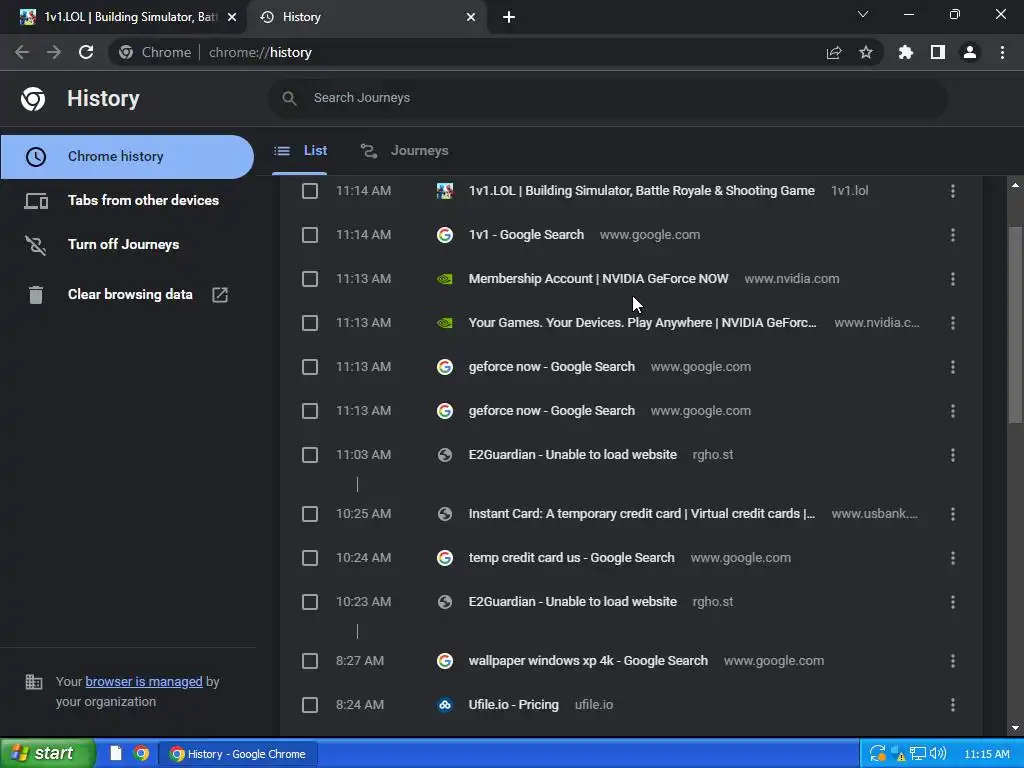Tick checkbox for Instant Card usbank entry

(x=310, y=514)
